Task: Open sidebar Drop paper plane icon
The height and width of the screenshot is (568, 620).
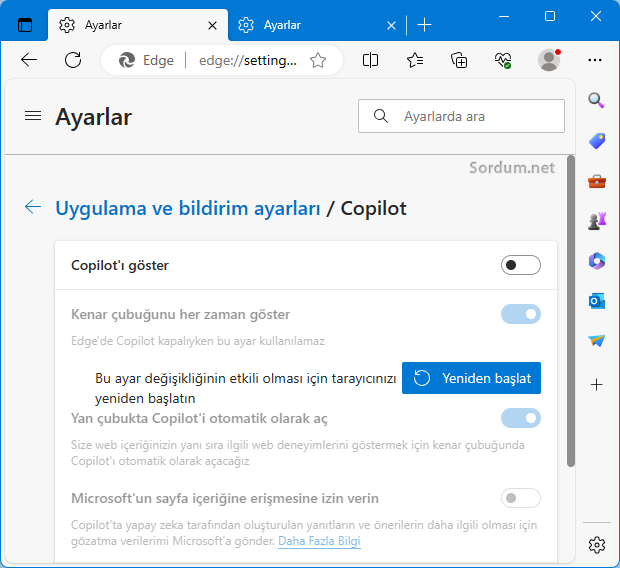Action: coord(596,340)
